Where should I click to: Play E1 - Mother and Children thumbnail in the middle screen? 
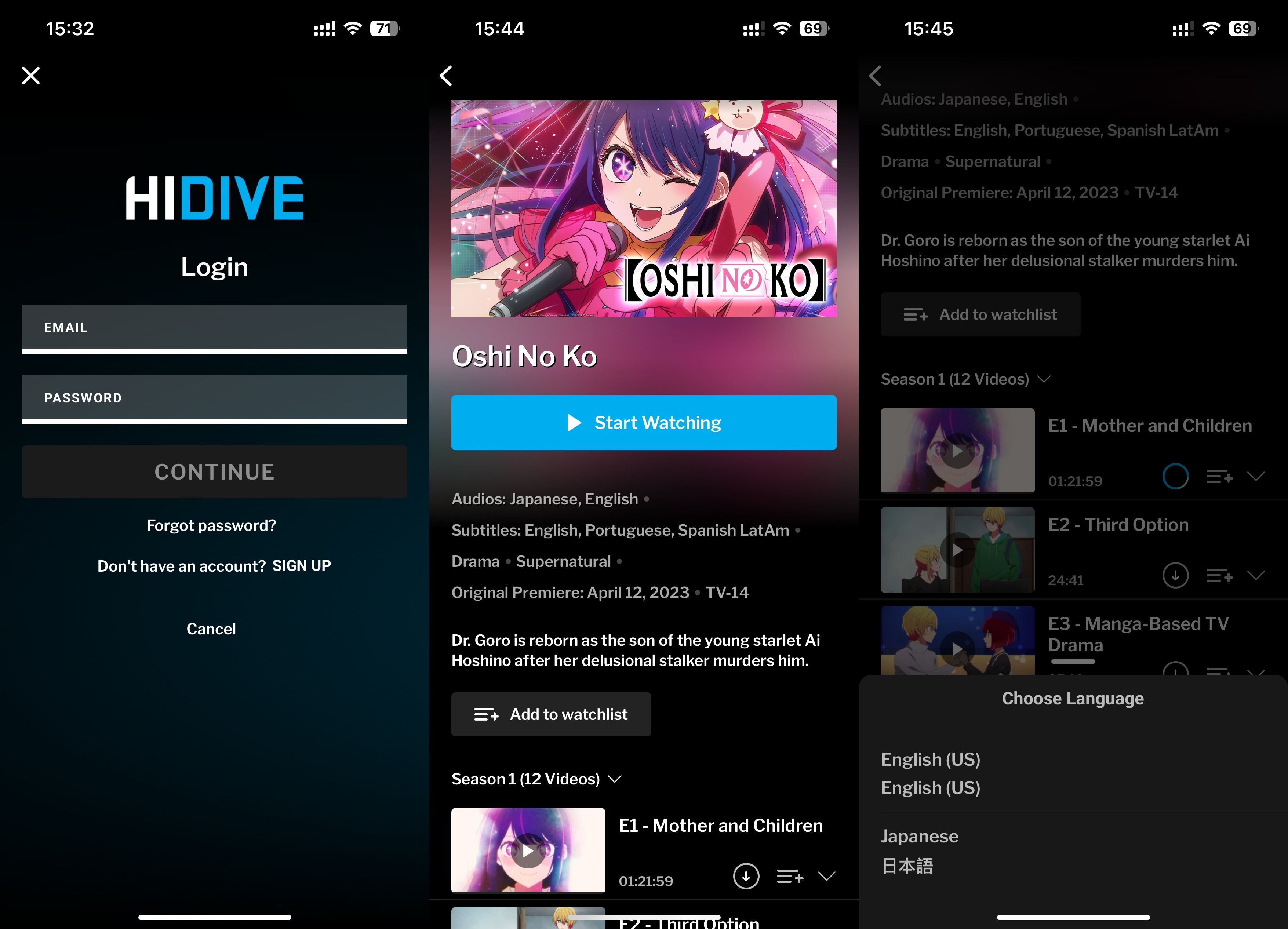528,850
